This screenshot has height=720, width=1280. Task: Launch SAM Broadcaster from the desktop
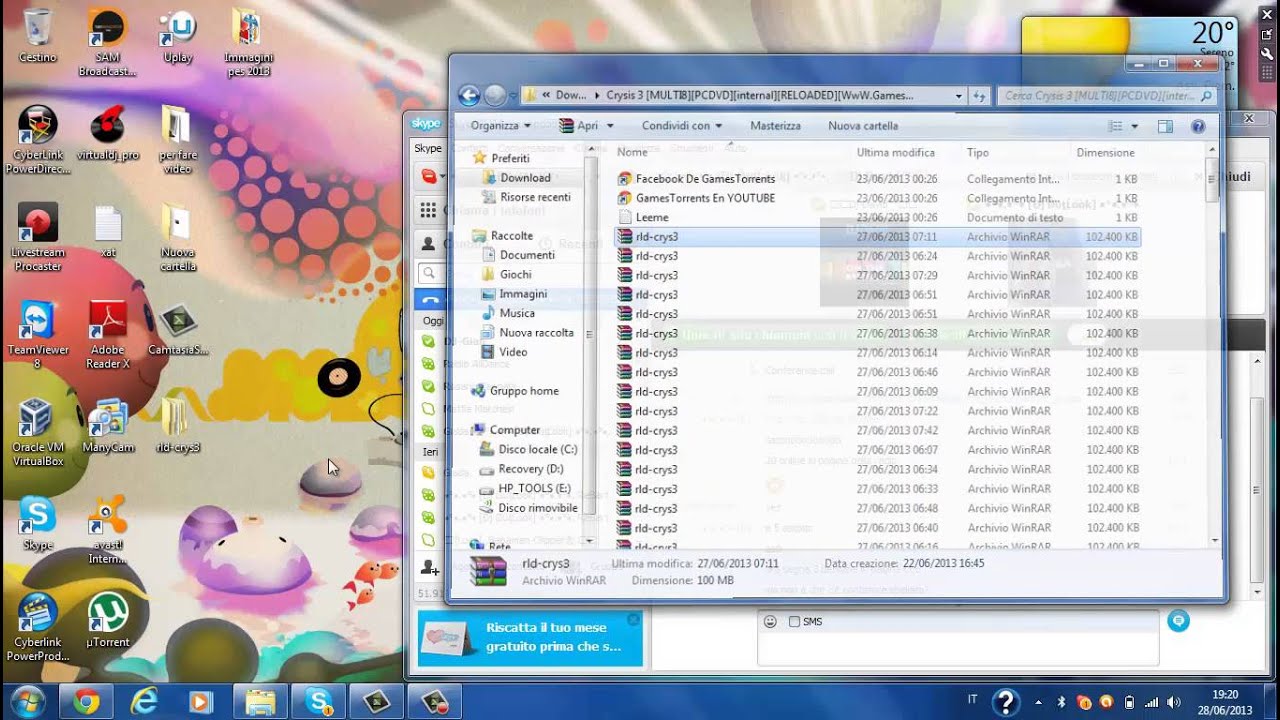point(107,42)
